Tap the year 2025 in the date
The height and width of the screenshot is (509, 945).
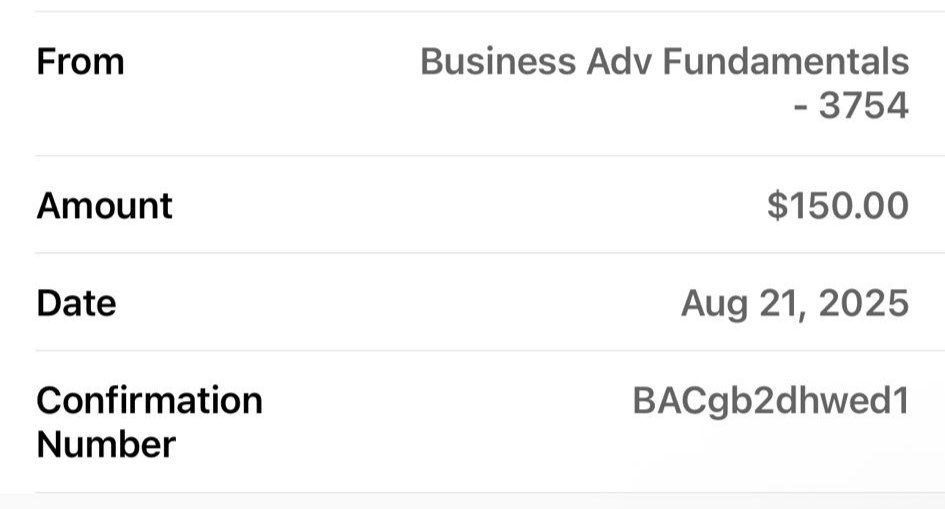pos(863,303)
